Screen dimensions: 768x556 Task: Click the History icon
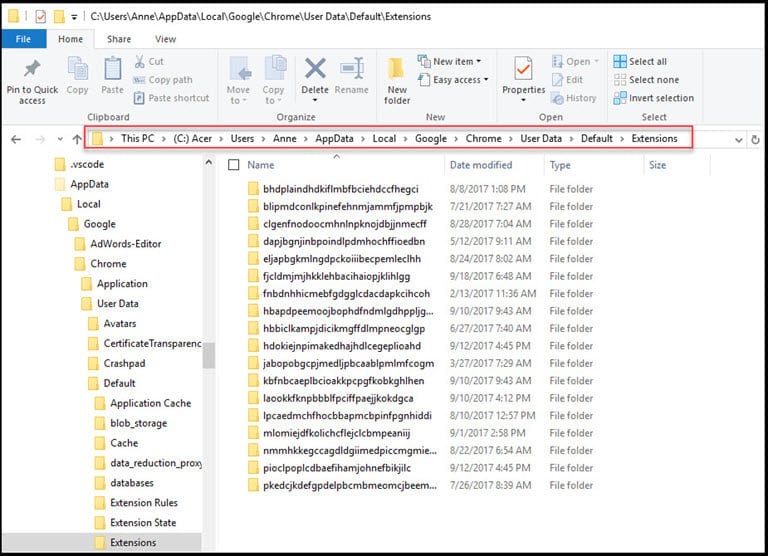coord(557,98)
